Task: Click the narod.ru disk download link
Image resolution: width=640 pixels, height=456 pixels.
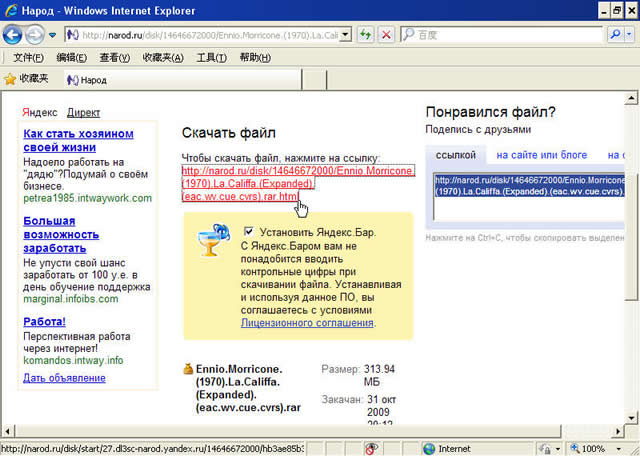Action: pyautogui.click(x=298, y=183)
